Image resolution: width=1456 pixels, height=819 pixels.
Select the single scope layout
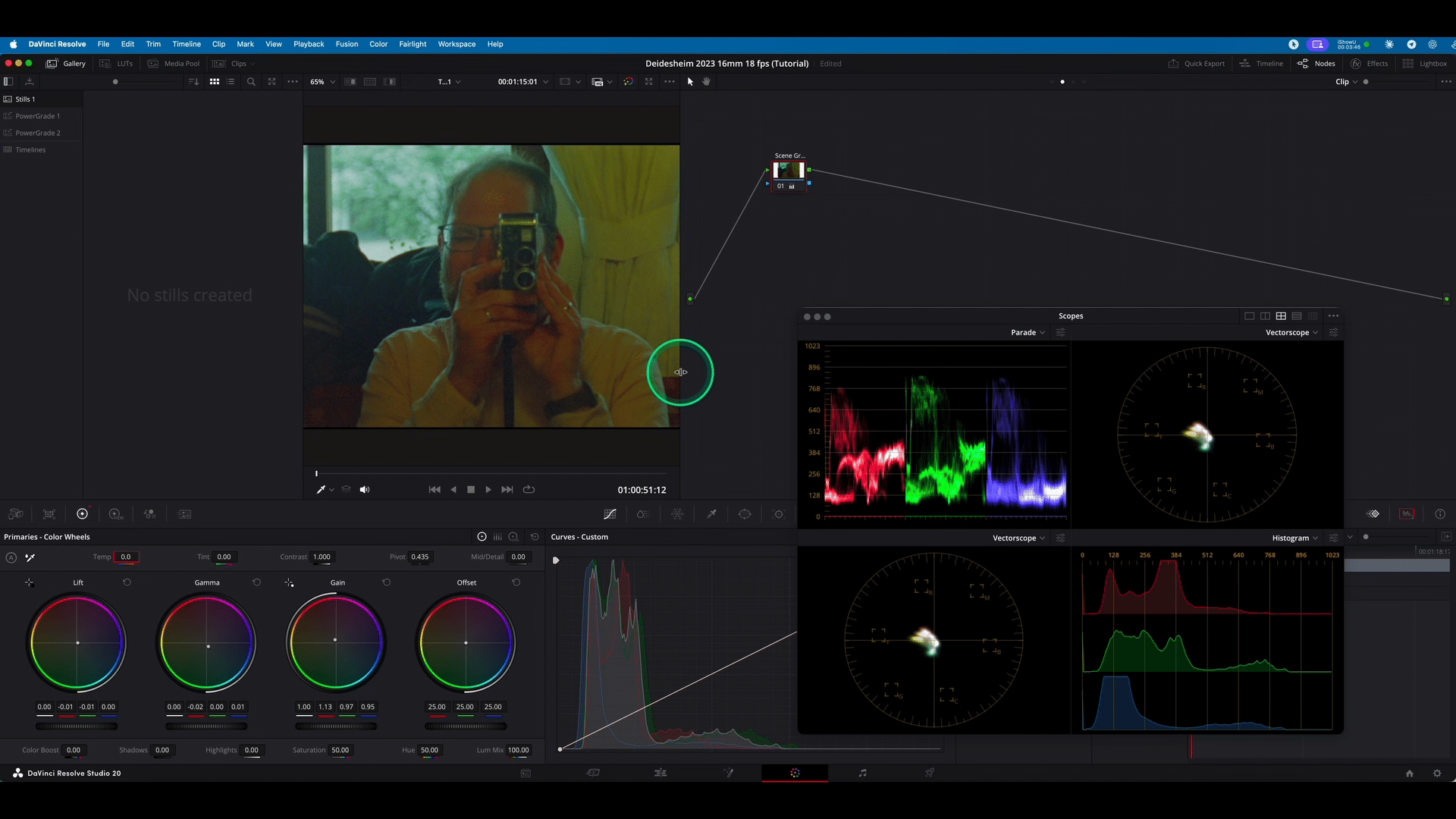pos(1249,316)
